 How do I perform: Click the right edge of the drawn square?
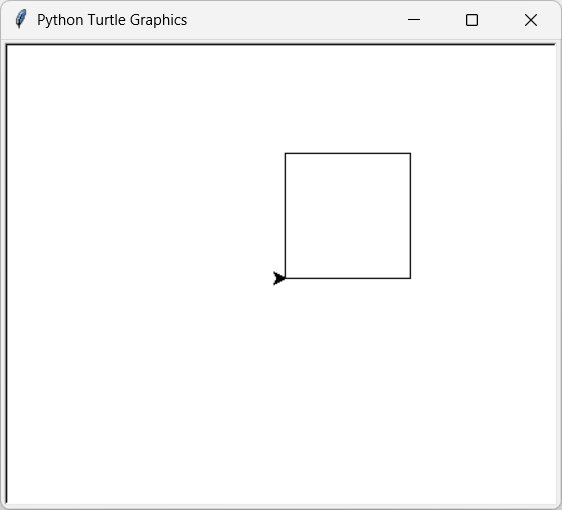pos(410,216)
